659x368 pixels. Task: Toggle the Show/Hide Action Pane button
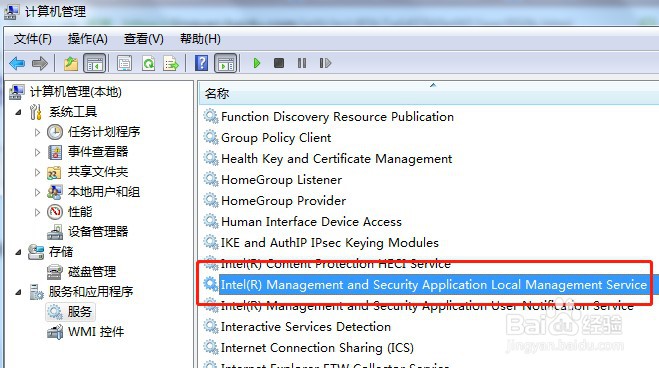226,63
